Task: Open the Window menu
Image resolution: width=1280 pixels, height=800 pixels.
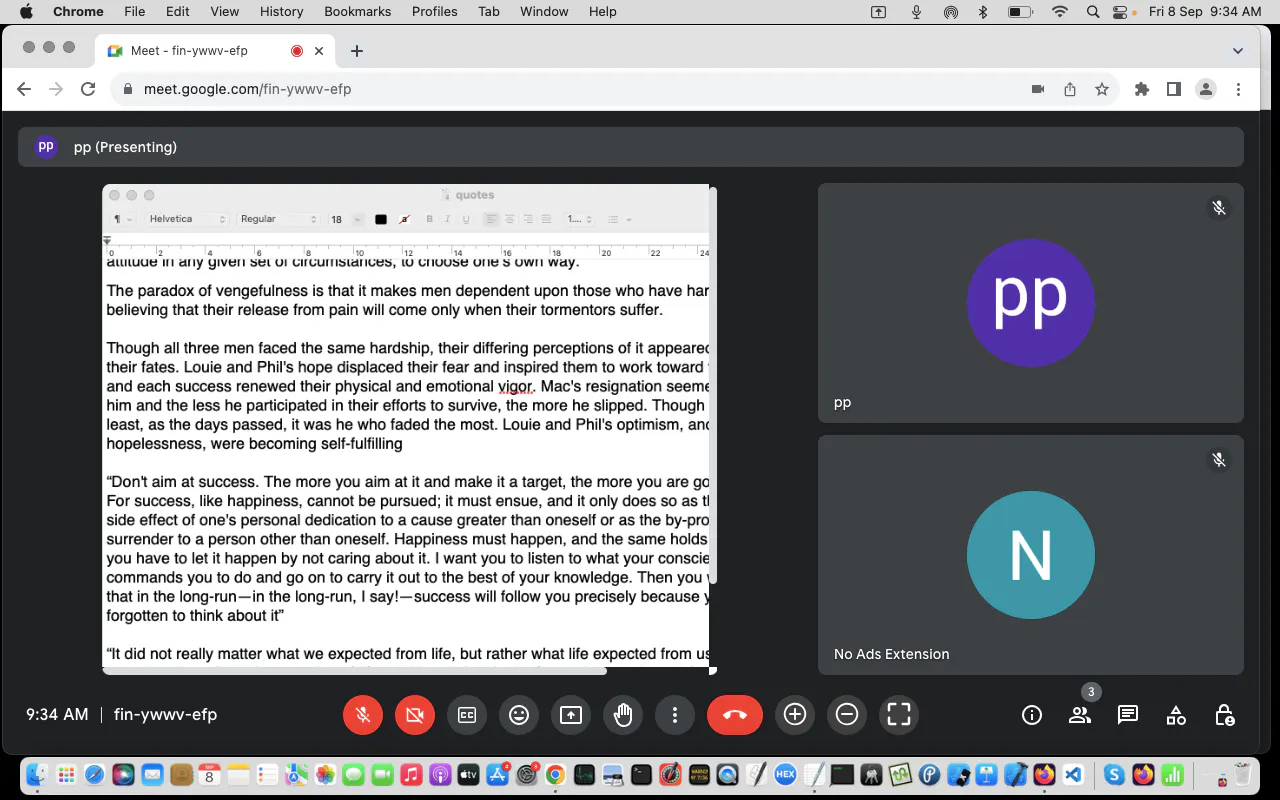Action: click(x=545, y=11)
